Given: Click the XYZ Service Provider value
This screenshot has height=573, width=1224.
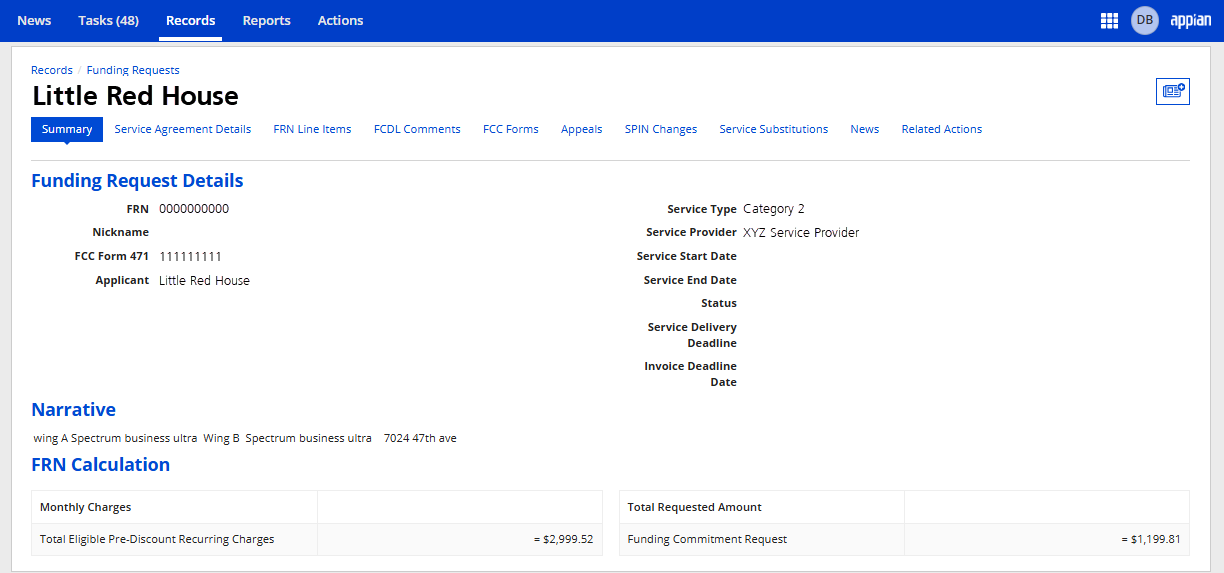Looking at the screenshot, I should (x=801, y=233).
